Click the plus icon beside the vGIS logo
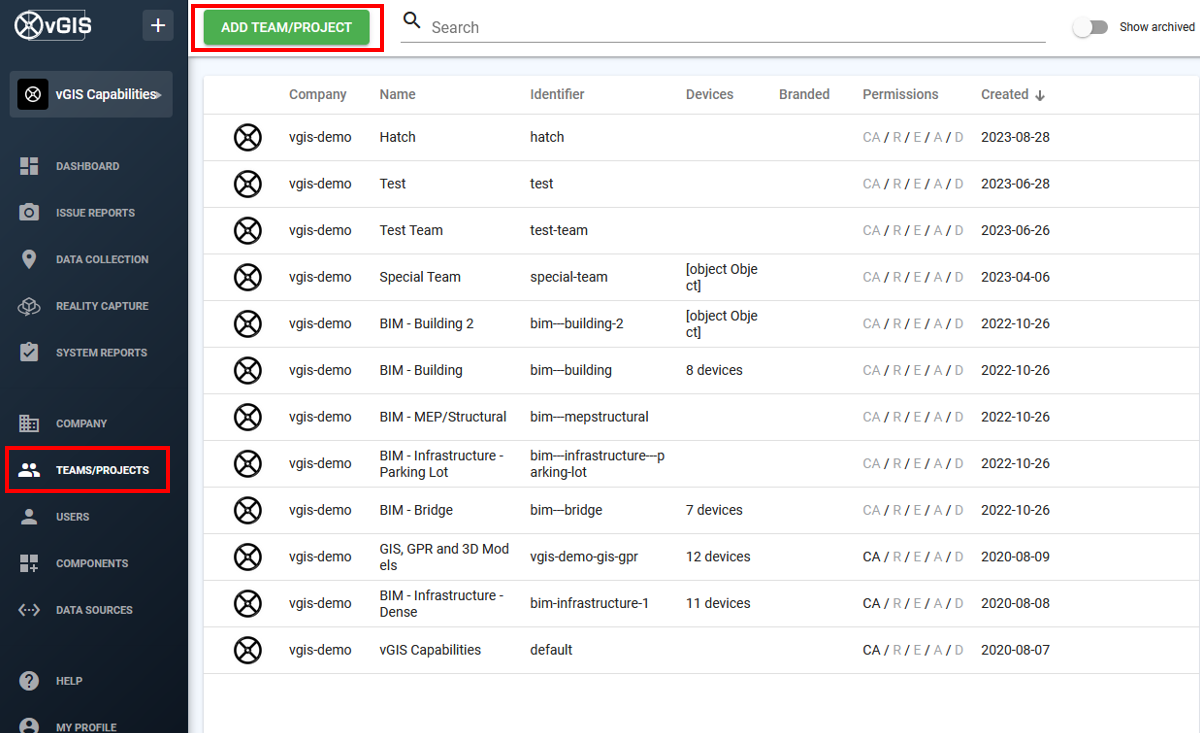The image size is (1200, 733). coord(157,25)
